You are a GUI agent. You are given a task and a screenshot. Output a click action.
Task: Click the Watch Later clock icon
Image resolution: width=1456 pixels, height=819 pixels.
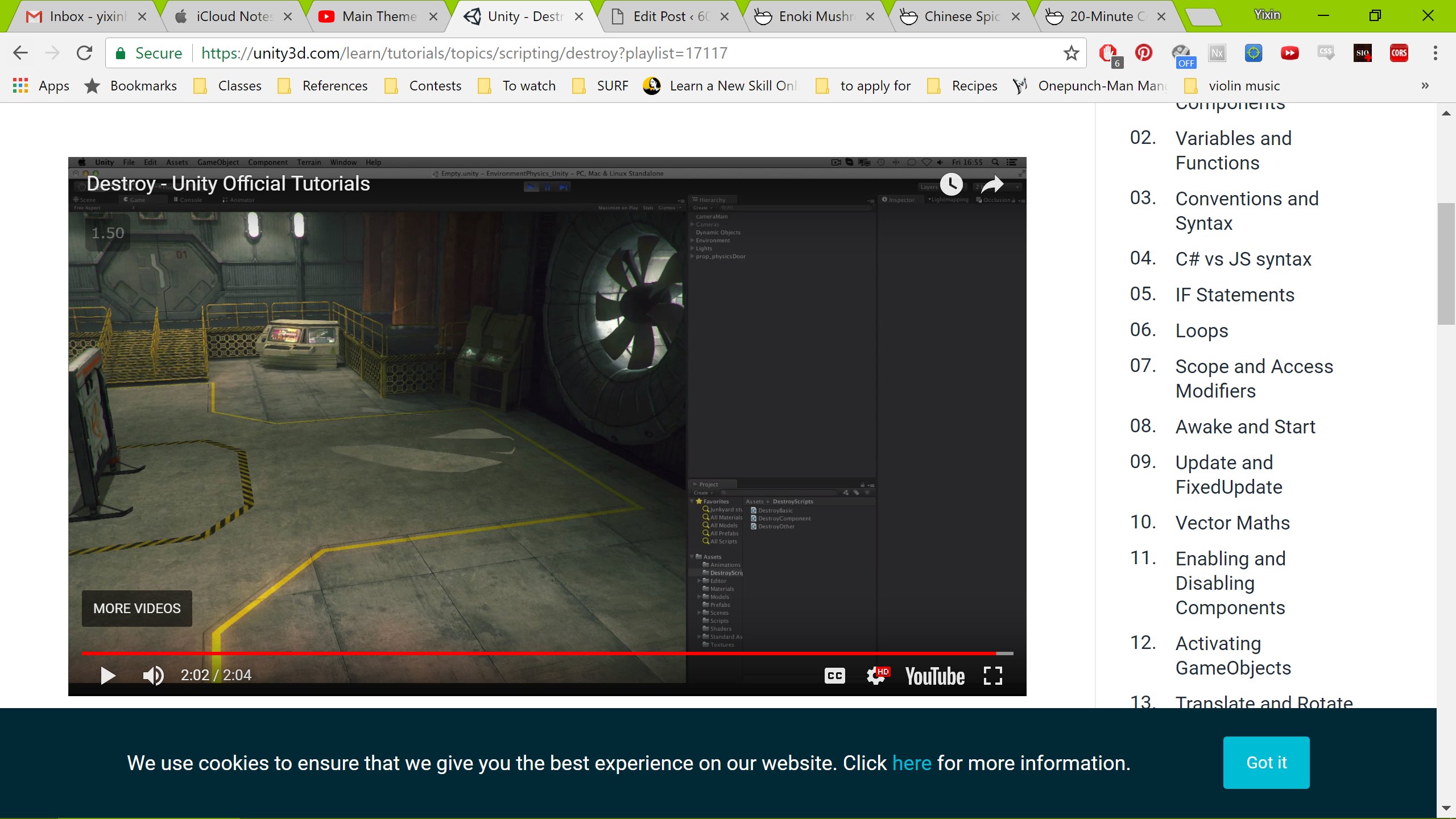(x=952, y=184)
